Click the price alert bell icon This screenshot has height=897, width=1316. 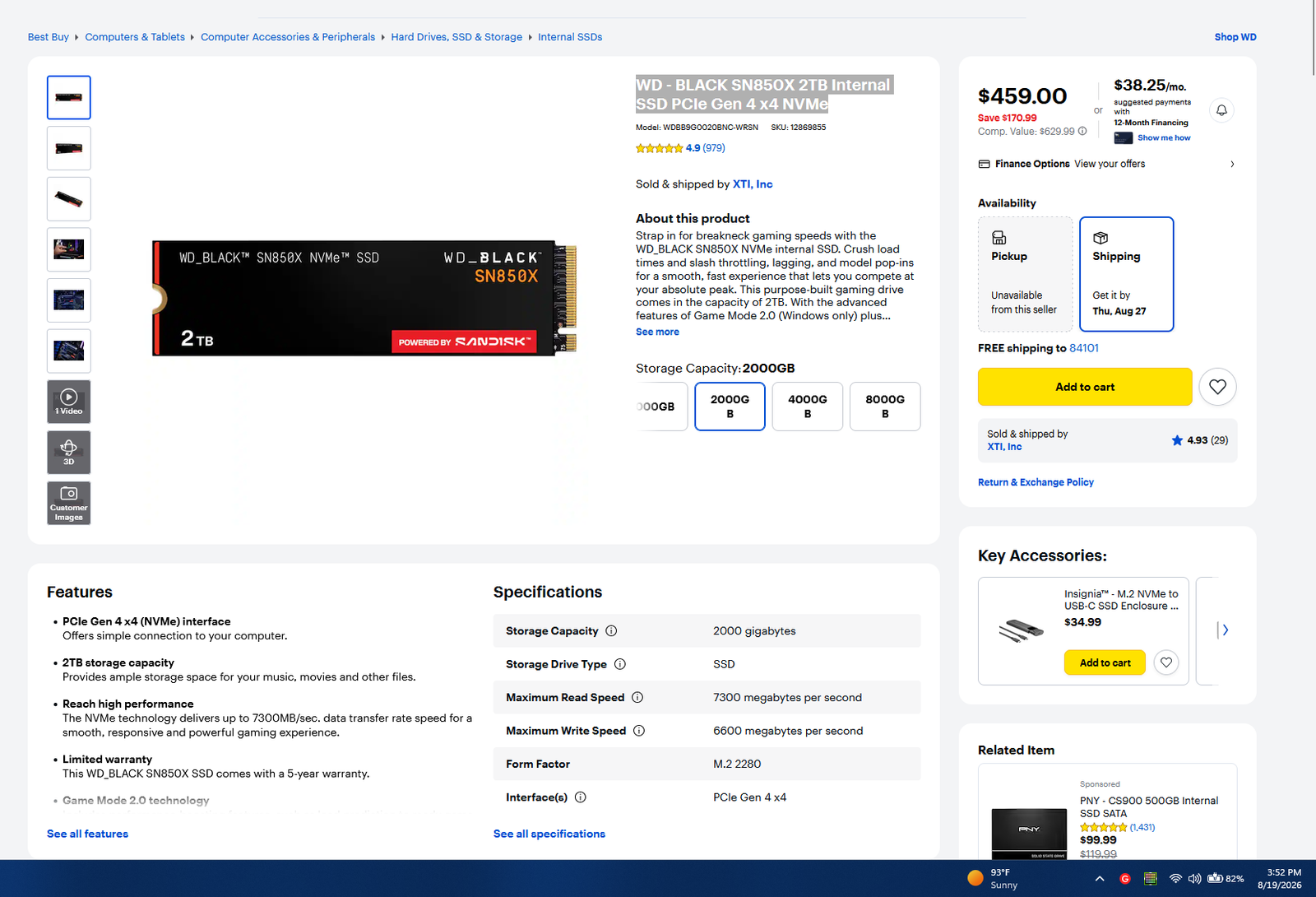pyautogui.click(x=1222, y=110)
